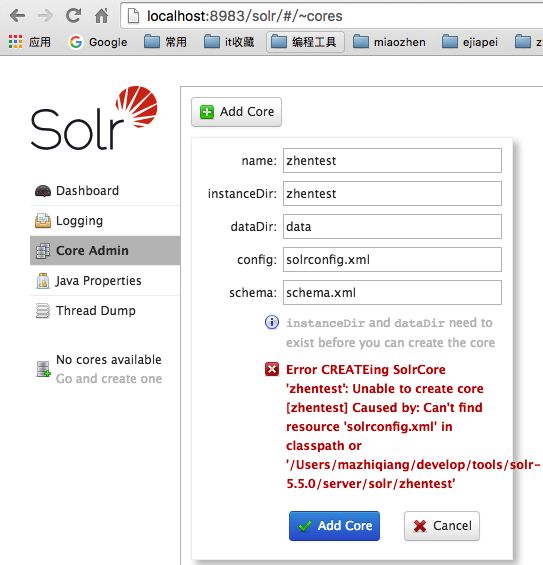Open the it收藏 bookmark folder
The image size is (543, 565).
[x=229, y=42]
